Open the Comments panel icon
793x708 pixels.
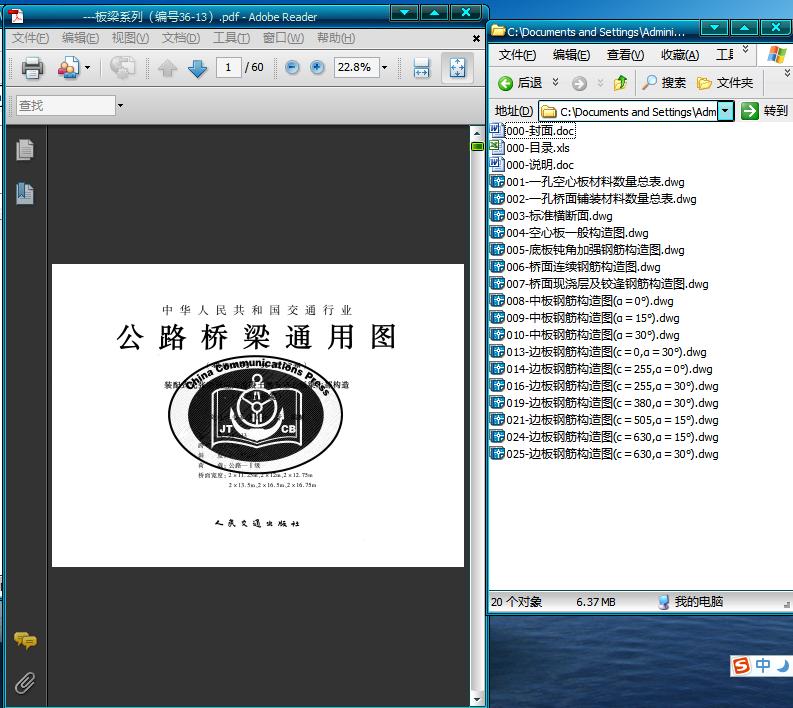(x=25, y=640)
